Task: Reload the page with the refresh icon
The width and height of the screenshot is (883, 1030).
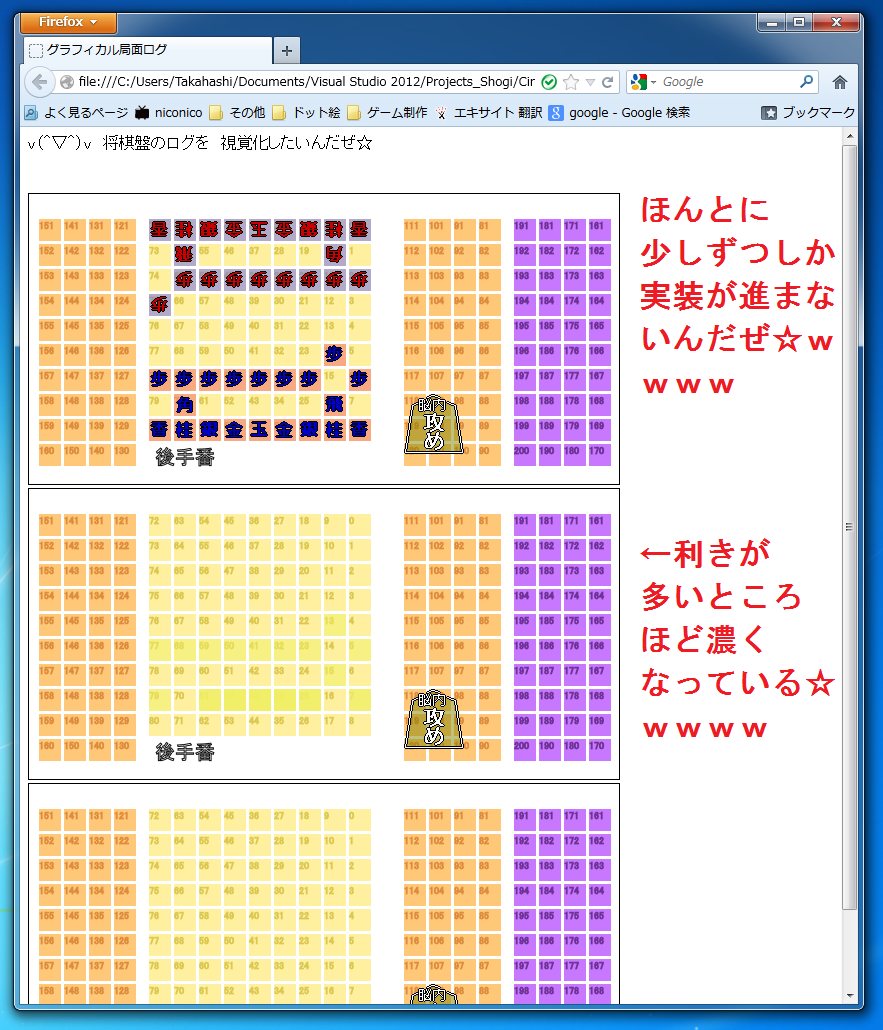Action: click(x=608, y=82)
